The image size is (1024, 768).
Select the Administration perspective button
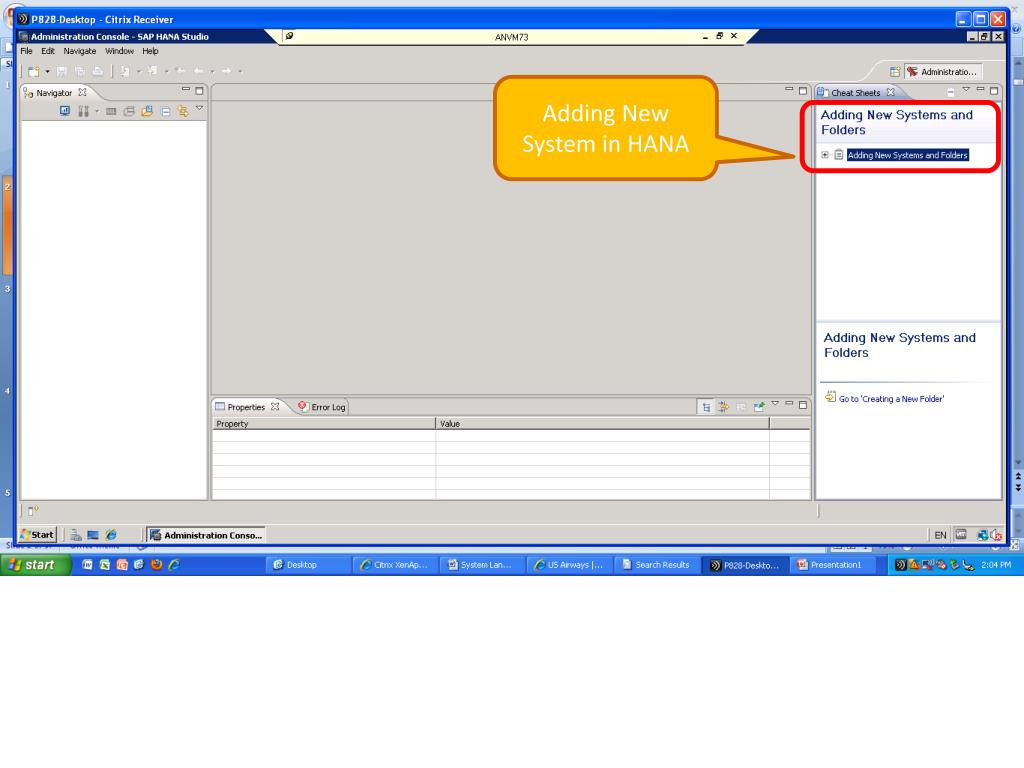point(944,72)
